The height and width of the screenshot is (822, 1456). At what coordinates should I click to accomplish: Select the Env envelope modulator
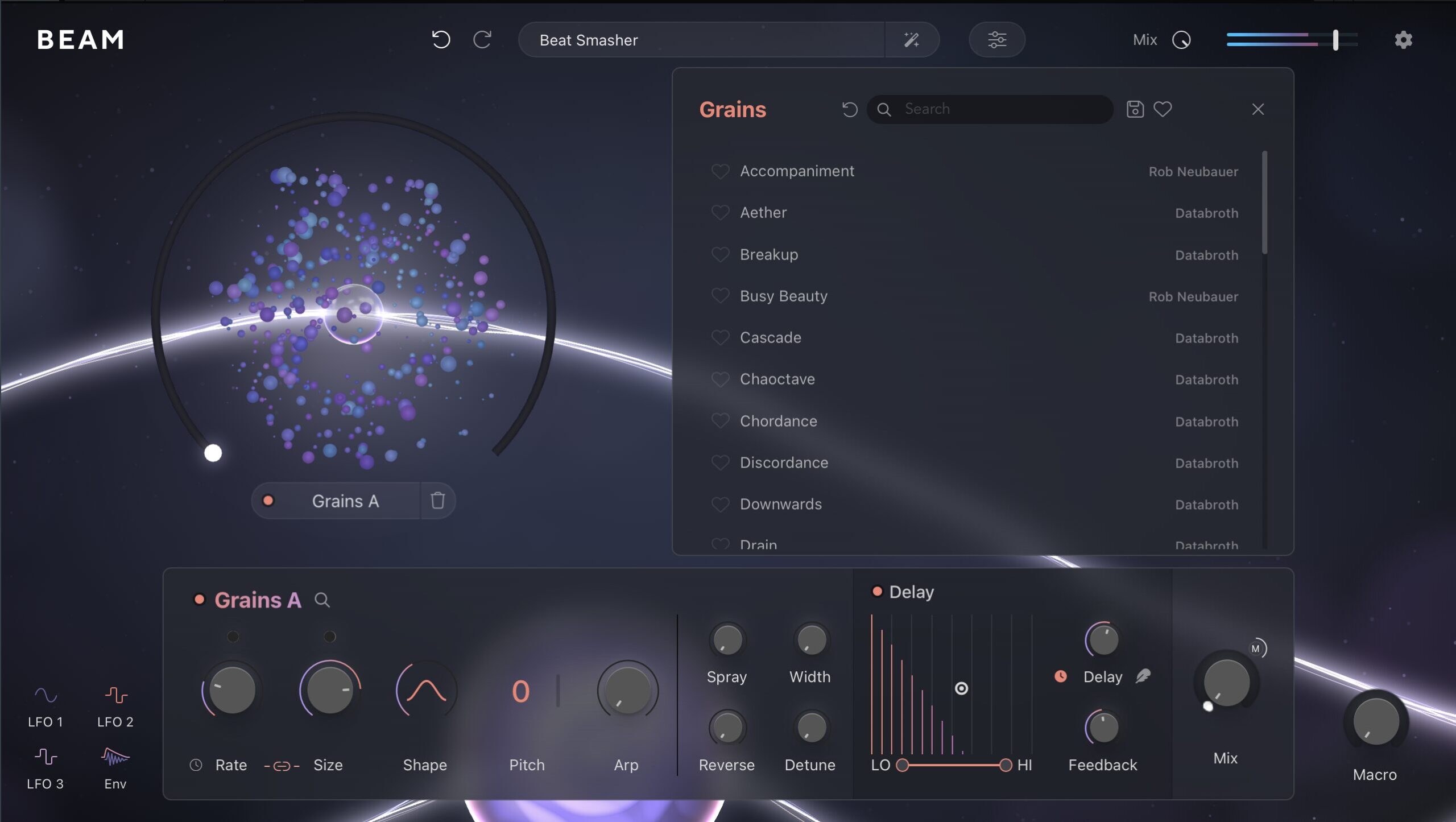[115, 757]
